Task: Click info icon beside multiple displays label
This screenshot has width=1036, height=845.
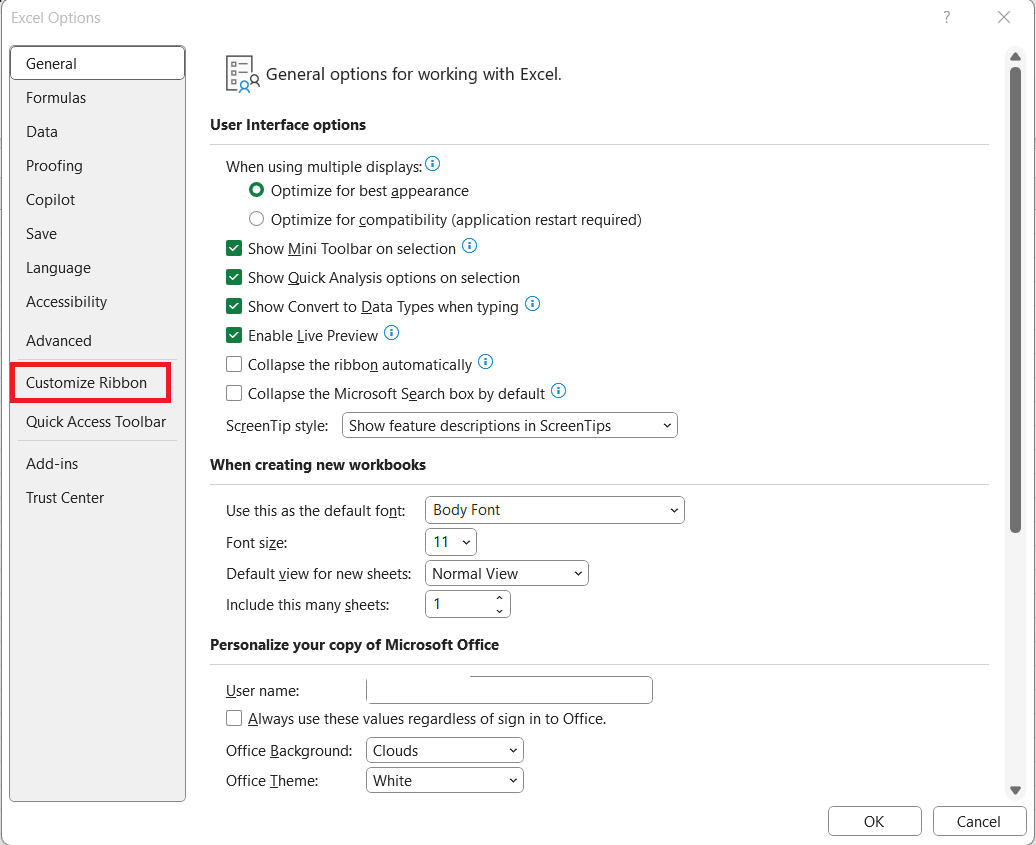Action: (433, 164)
